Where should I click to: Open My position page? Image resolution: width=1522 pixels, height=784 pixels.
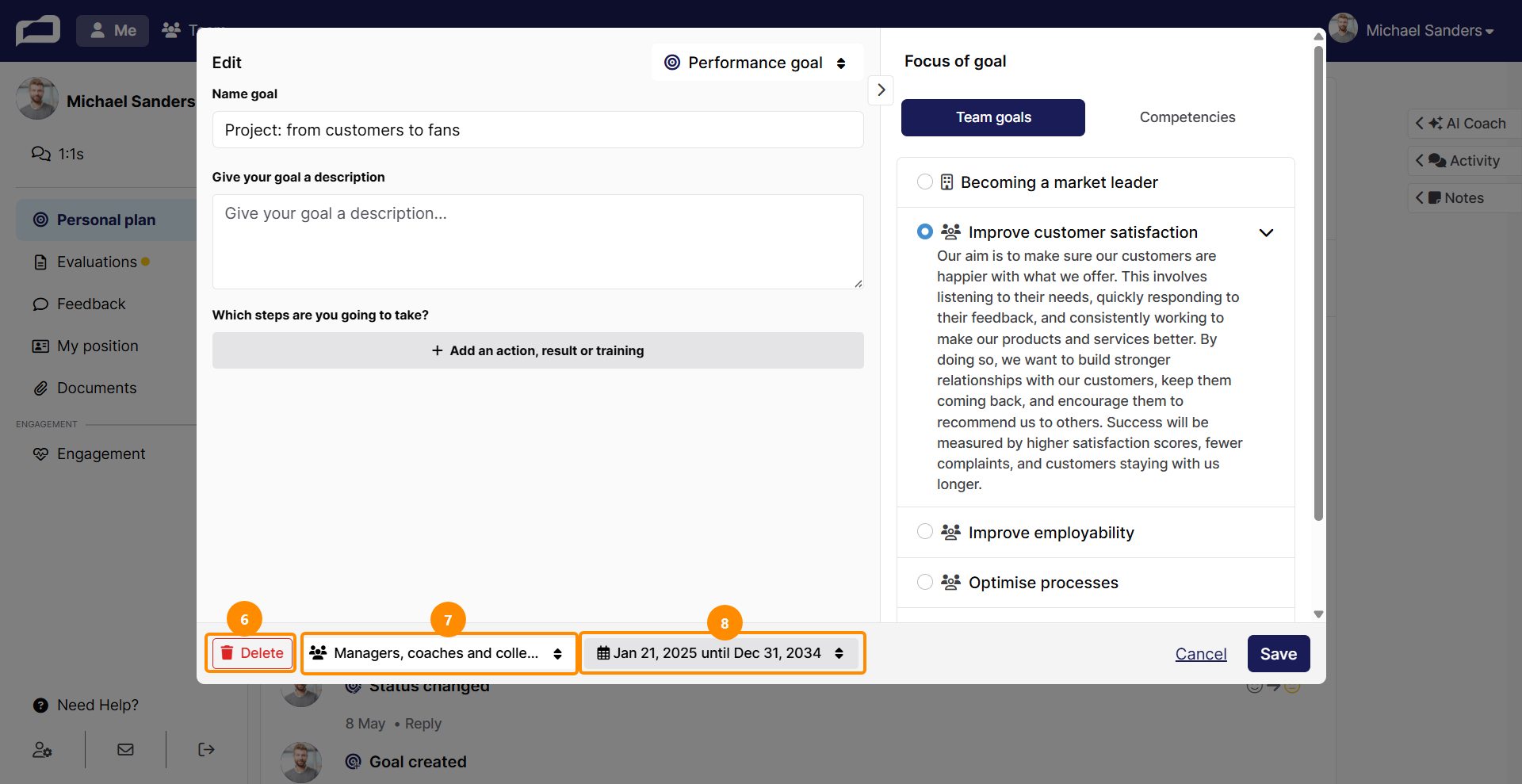click(98, 346)
